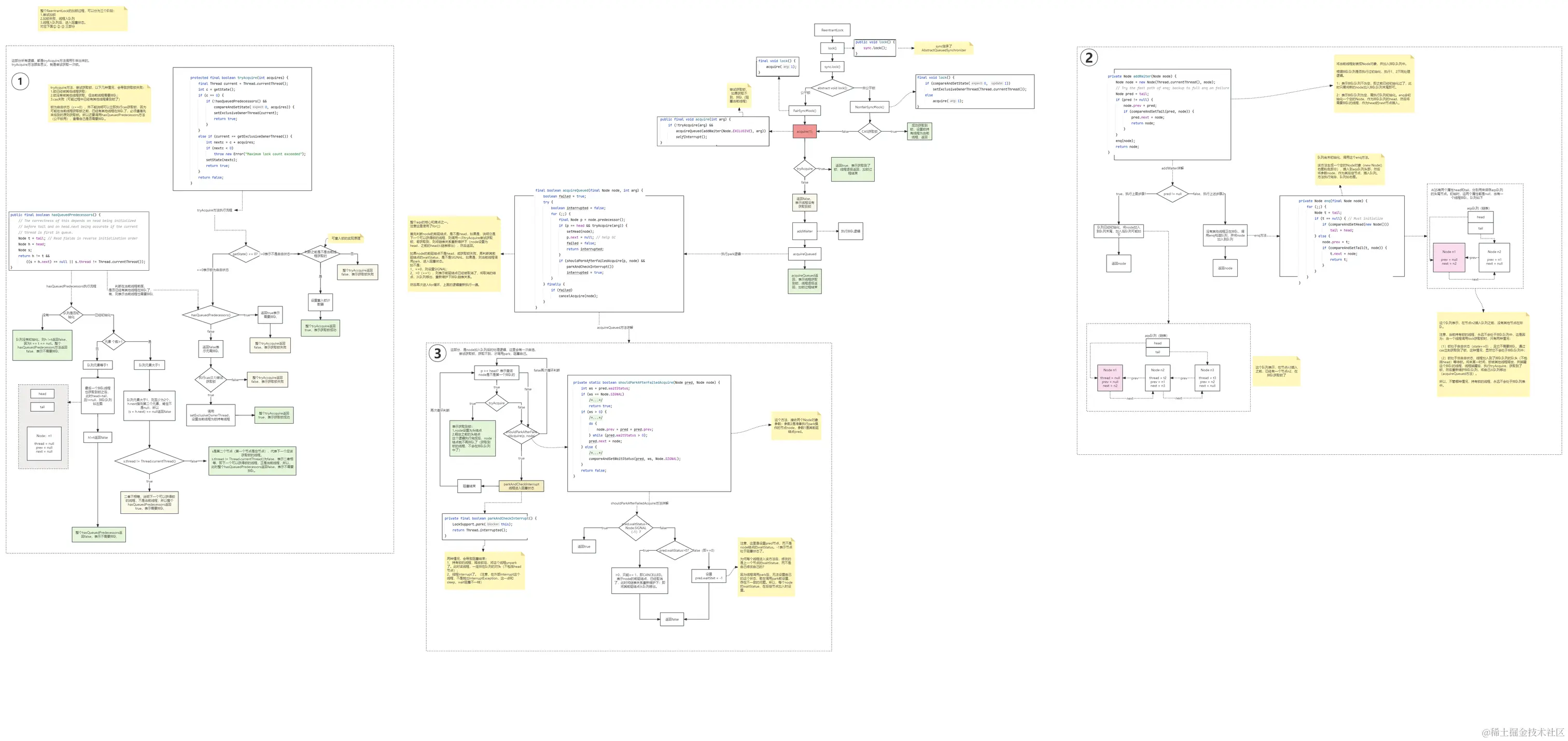This screenshot has width=1568, height=741.
Task: Click the ReentrantLock box at top
Action: (832, 30)
